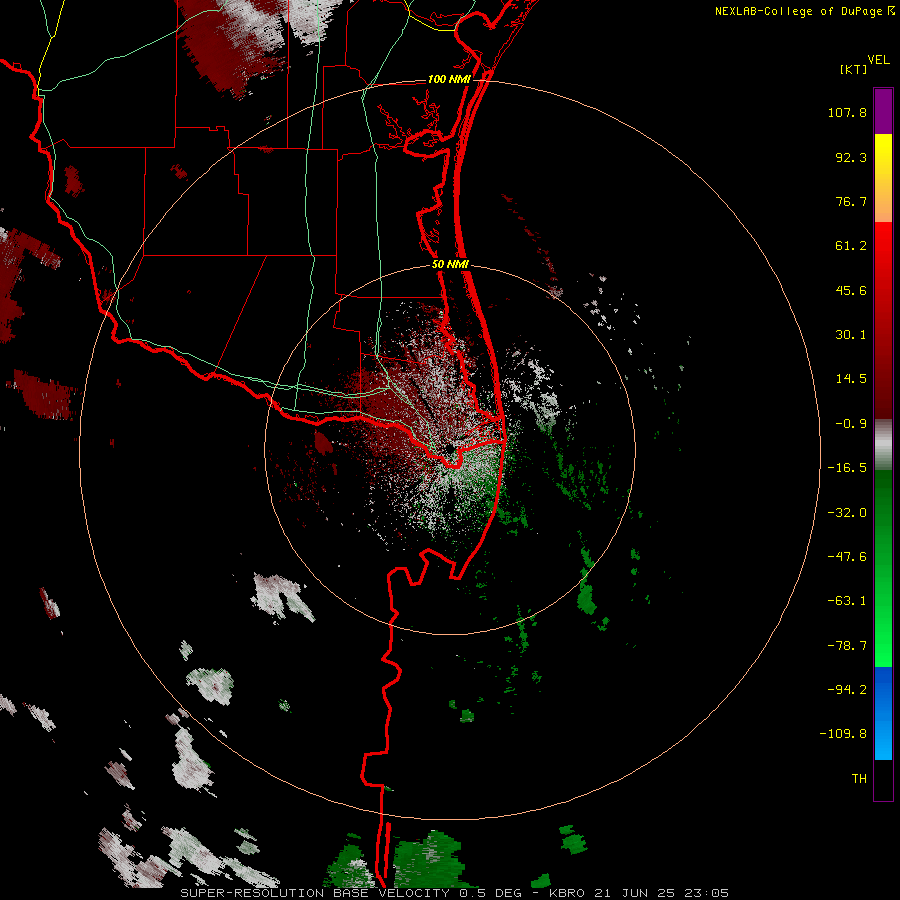
Task: Select the 30.1 scale value
Action: (x=851, y=335)
